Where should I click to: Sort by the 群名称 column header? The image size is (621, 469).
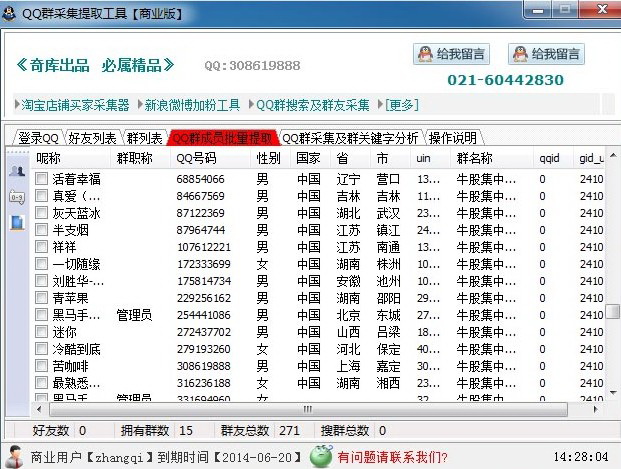click(x=492, y=158)
